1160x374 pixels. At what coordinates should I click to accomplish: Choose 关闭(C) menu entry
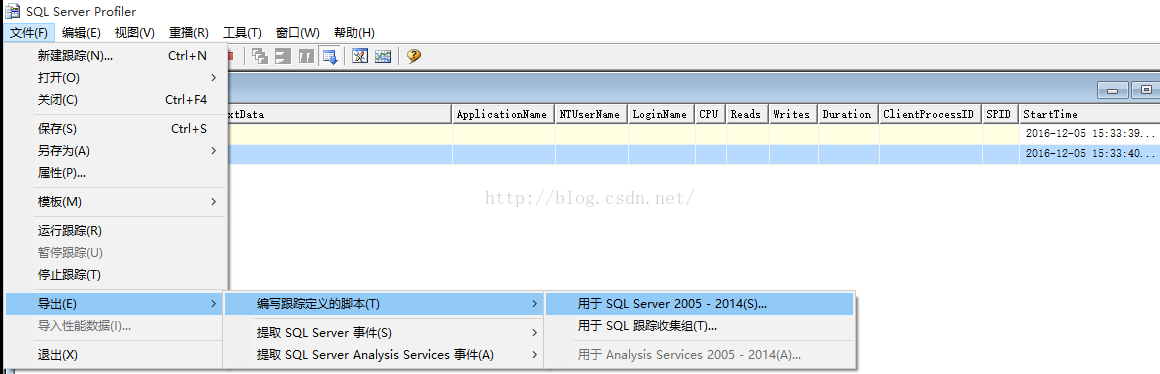click(115, 100)
